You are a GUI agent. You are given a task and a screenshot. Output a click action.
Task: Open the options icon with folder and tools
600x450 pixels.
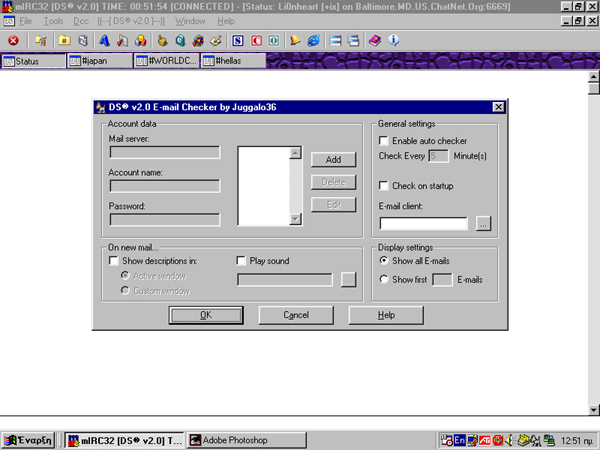click(x=40, y=41)
